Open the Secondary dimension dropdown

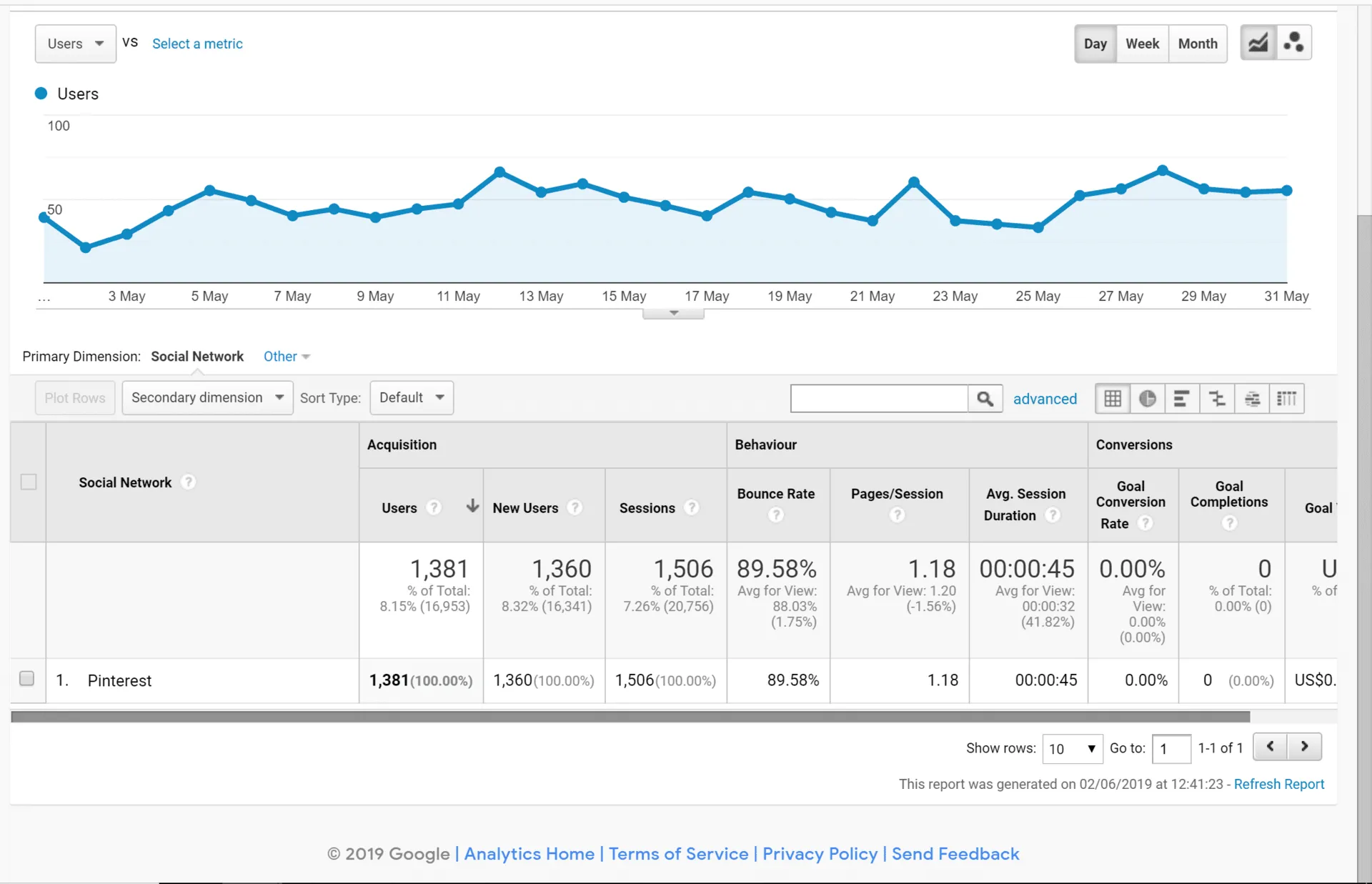click(x=207, y=397)
